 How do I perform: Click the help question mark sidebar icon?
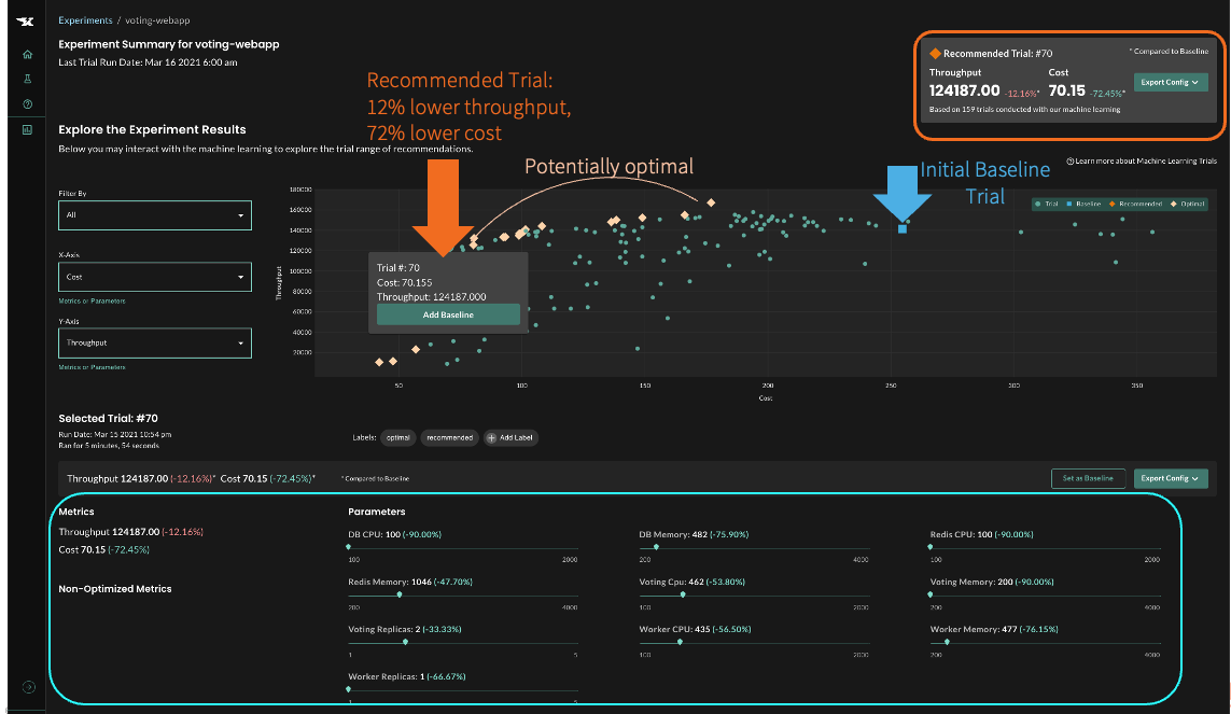click(x=27, y=105)
